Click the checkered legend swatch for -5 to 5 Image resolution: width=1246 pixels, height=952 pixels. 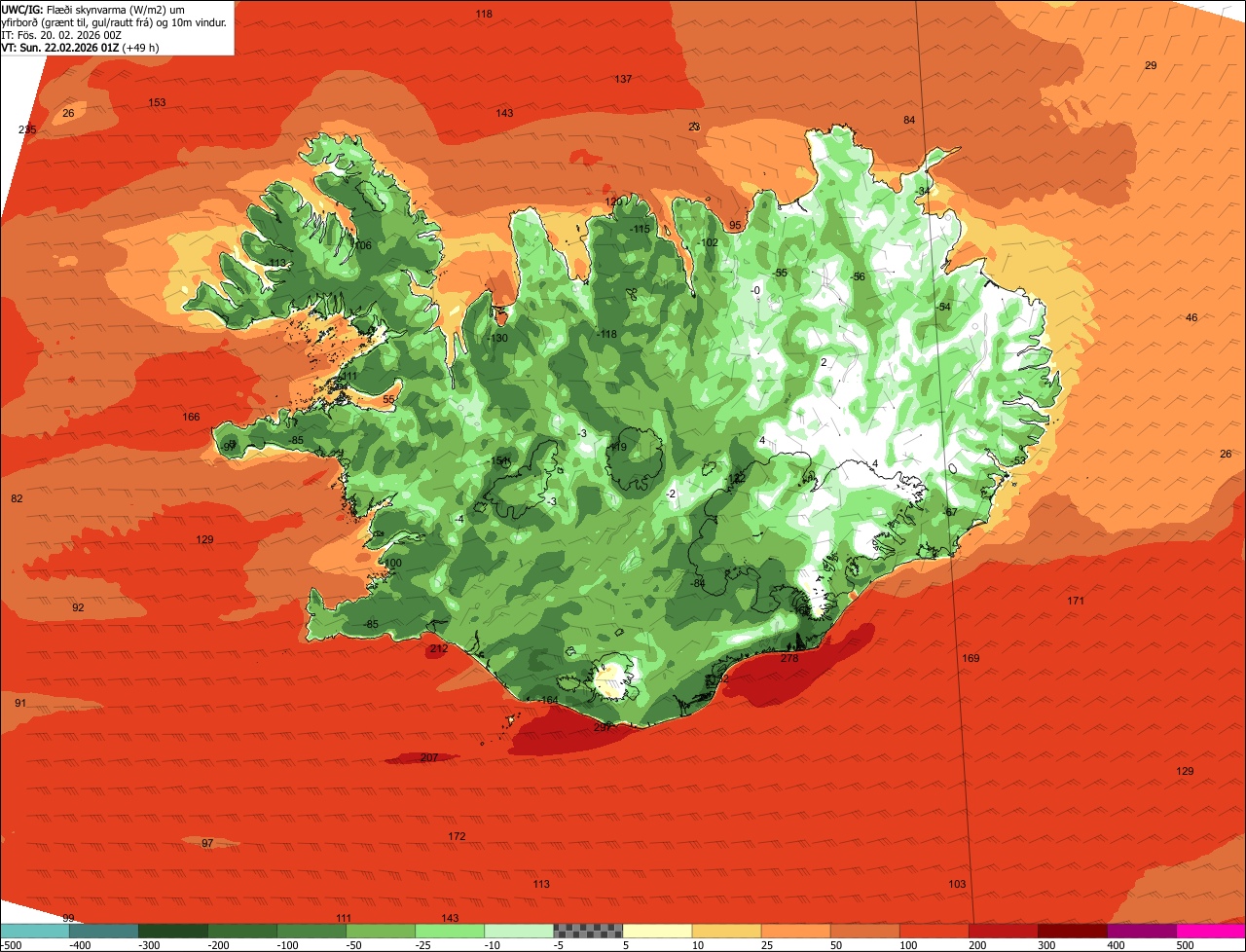pos(588,931)
